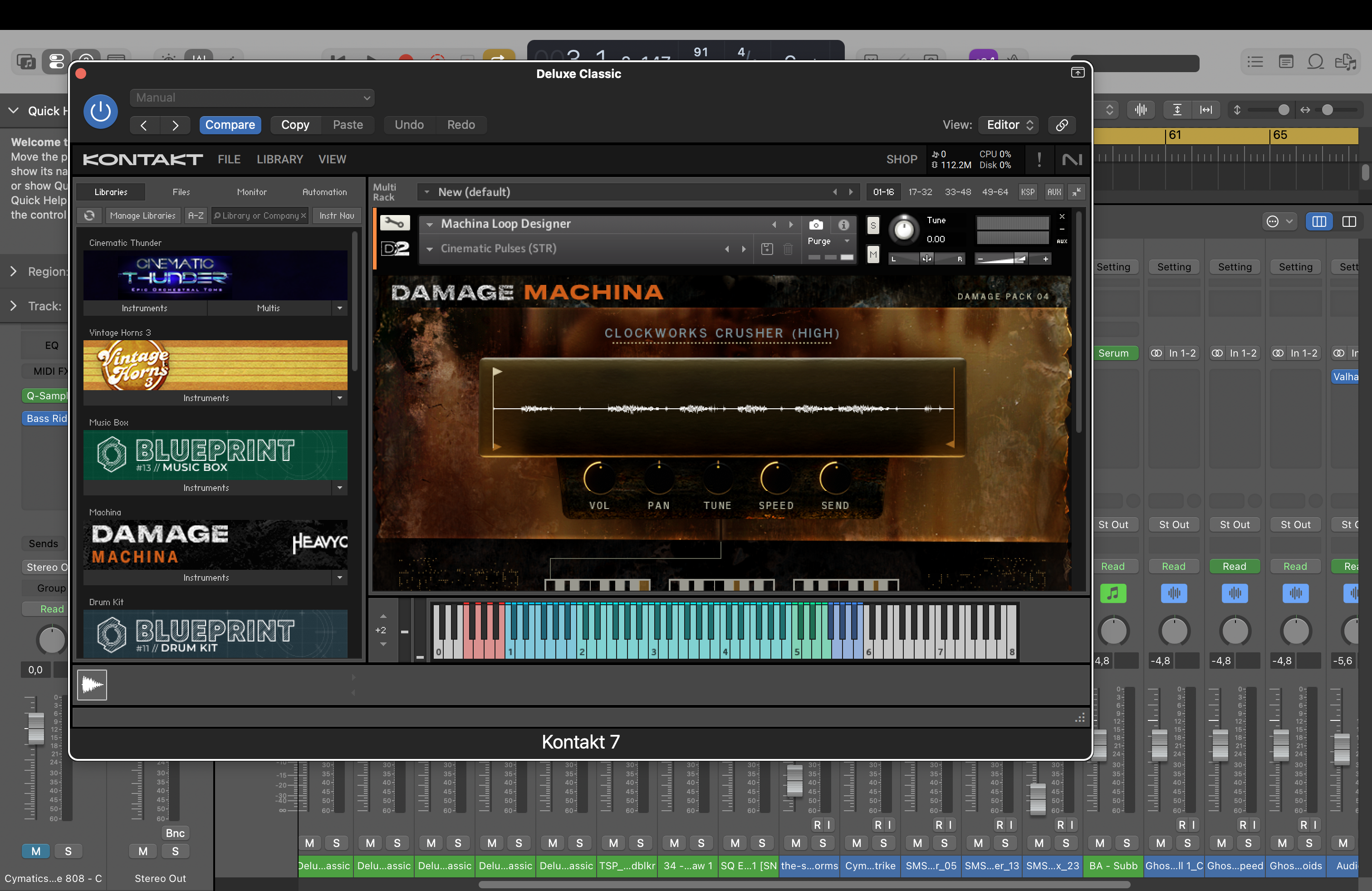Open the Kontakt SHOP link
Image resolution: width=1372 pixels, height=891 pixels.
coord(902,160)
